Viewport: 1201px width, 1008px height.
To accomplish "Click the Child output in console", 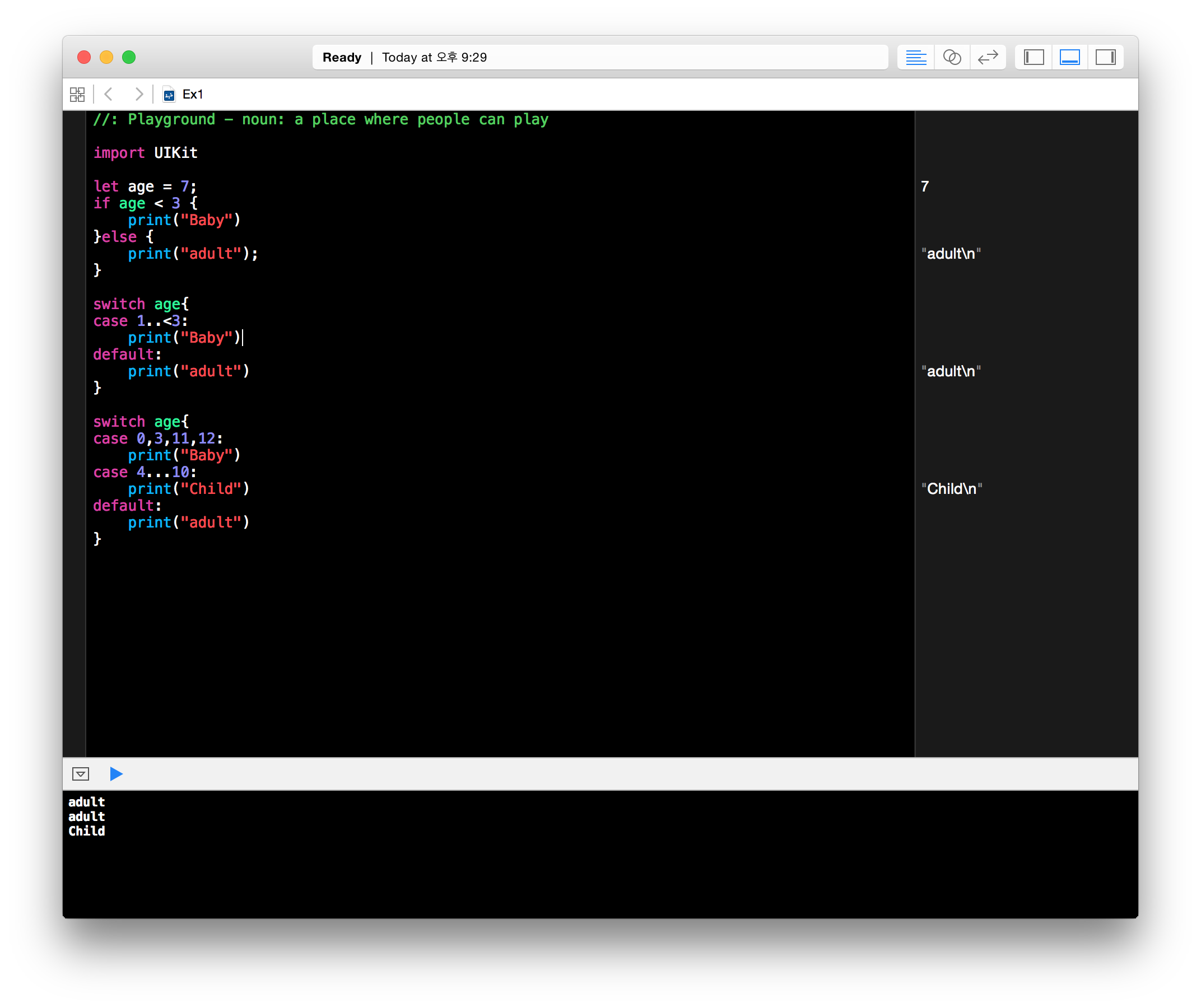I will coord(86,830).
